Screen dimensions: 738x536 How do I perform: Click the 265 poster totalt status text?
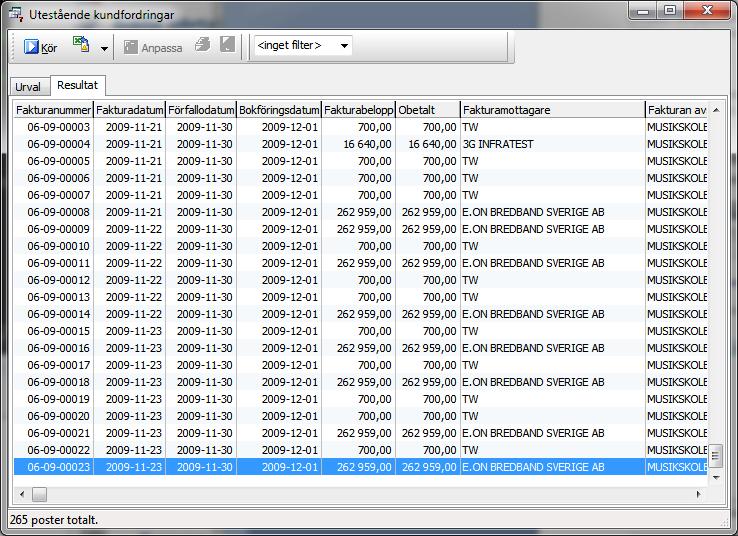54,520
